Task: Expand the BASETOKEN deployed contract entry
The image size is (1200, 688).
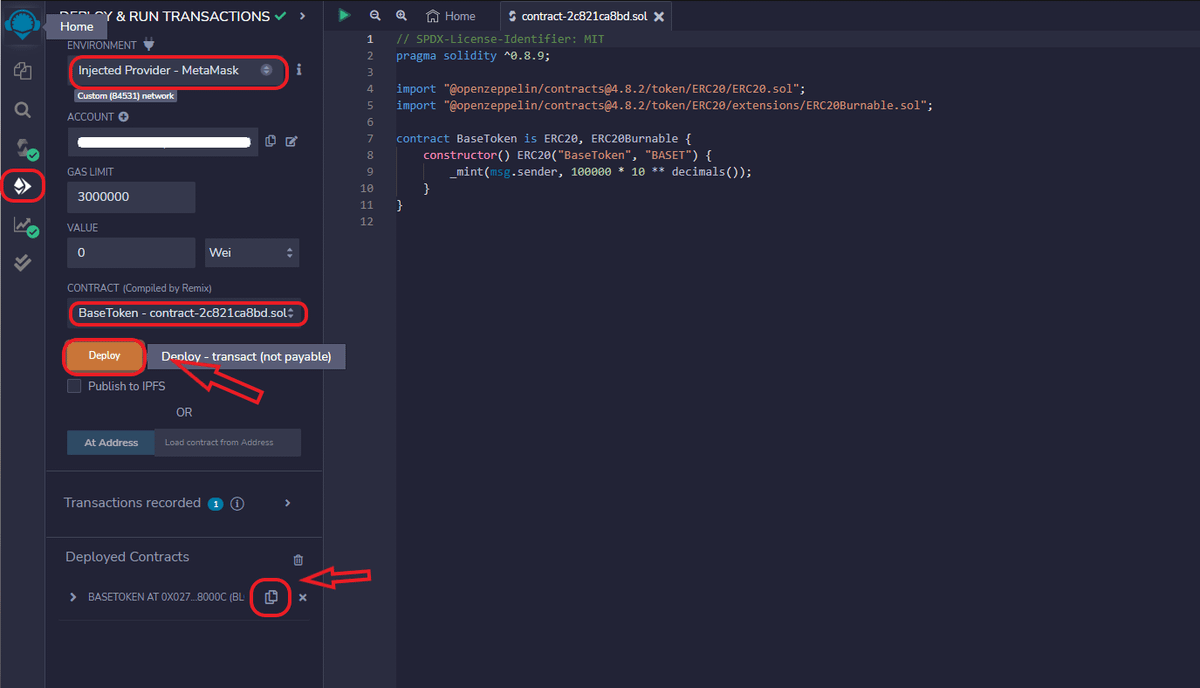Action: [73, 597]
